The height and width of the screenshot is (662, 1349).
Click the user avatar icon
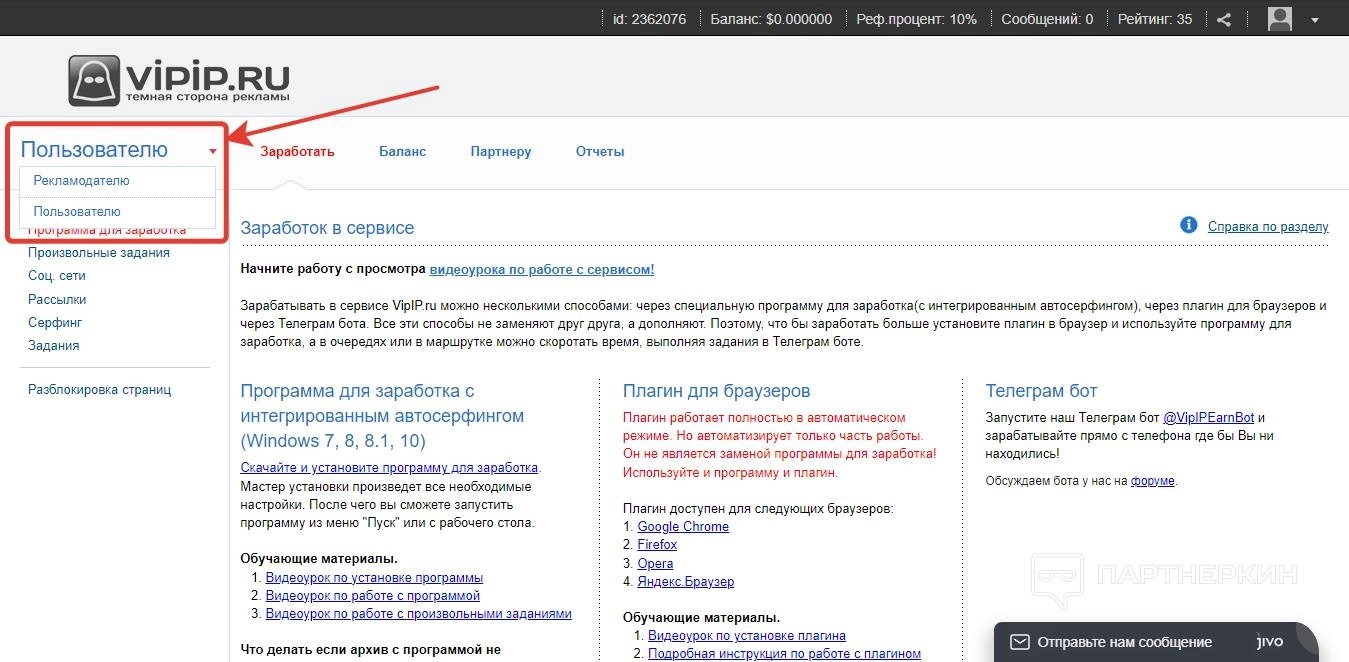pos(1280,19)
